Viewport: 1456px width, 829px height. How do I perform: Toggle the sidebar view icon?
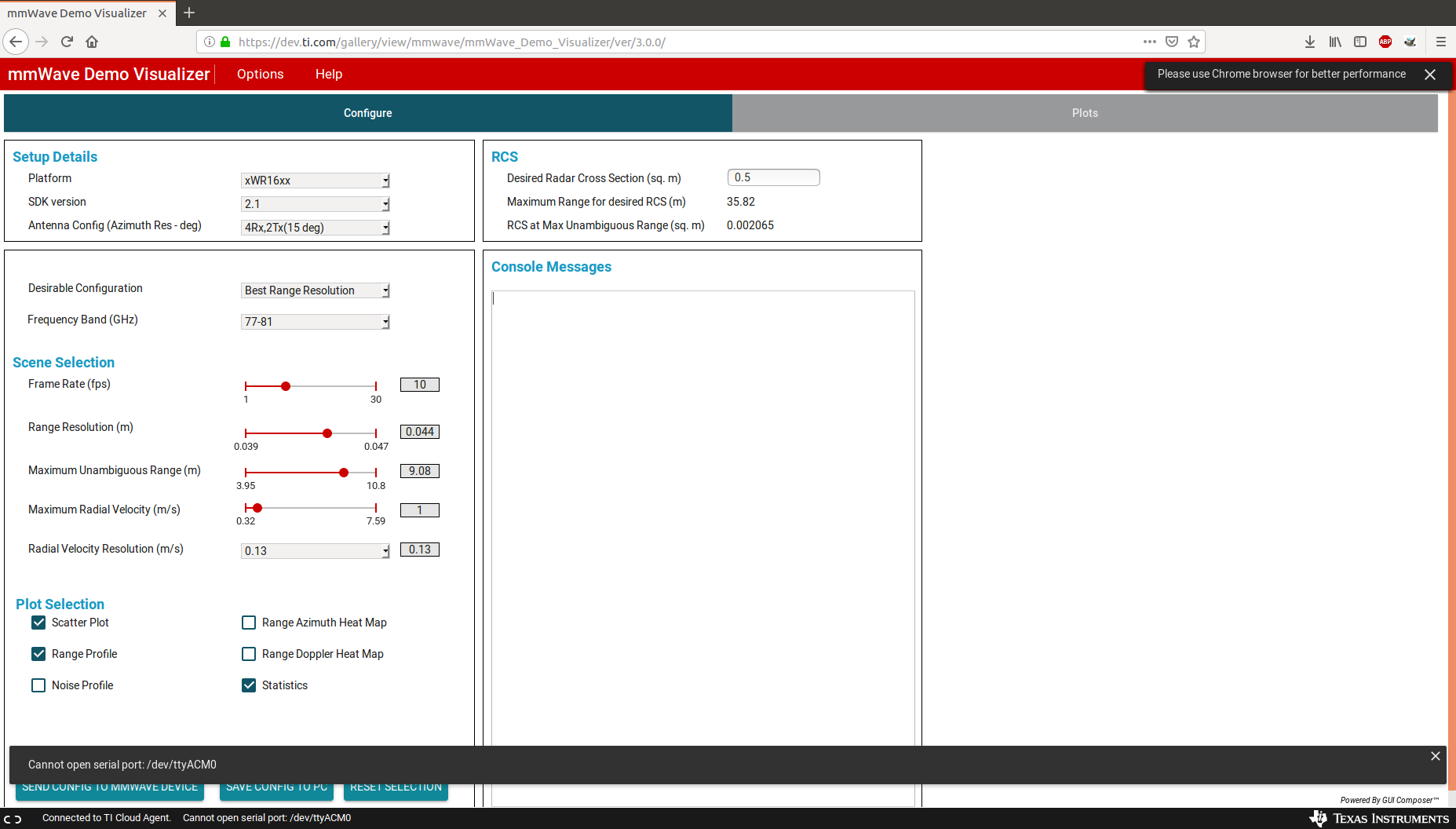1360,42
